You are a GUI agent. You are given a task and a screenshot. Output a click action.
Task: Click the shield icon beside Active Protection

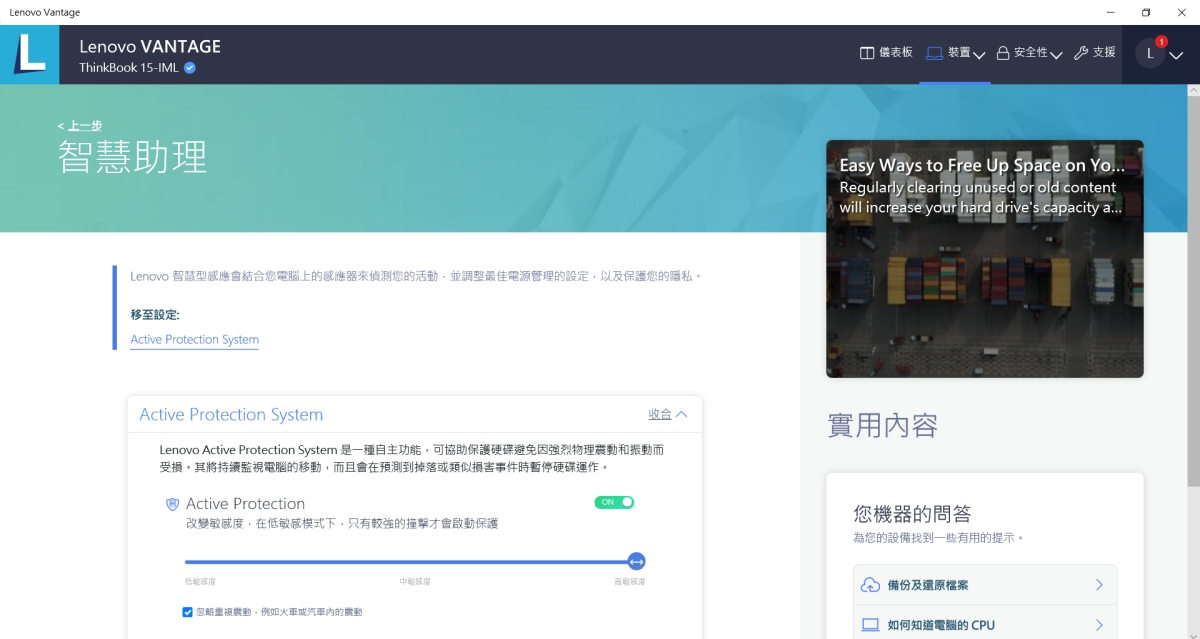point(172,504)
